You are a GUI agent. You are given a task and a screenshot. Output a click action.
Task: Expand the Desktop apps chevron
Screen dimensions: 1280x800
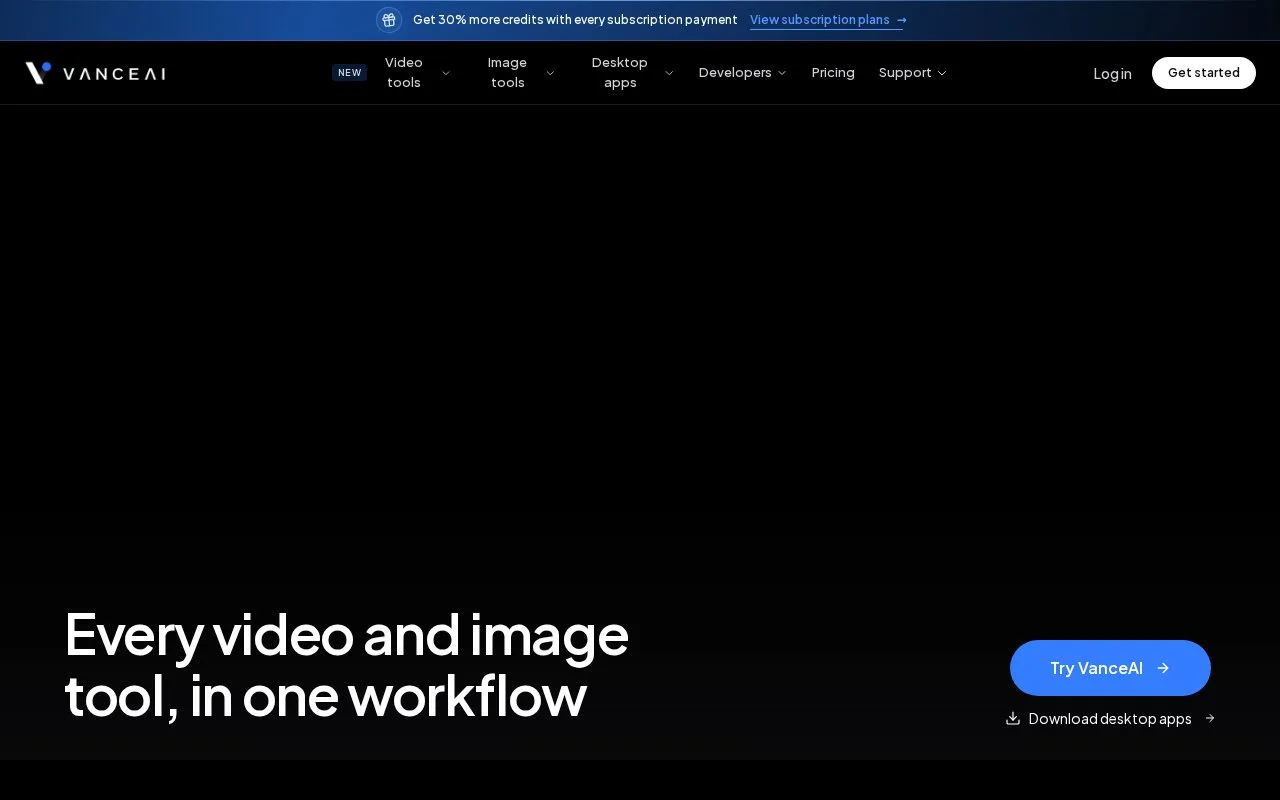tap(669, 73)
